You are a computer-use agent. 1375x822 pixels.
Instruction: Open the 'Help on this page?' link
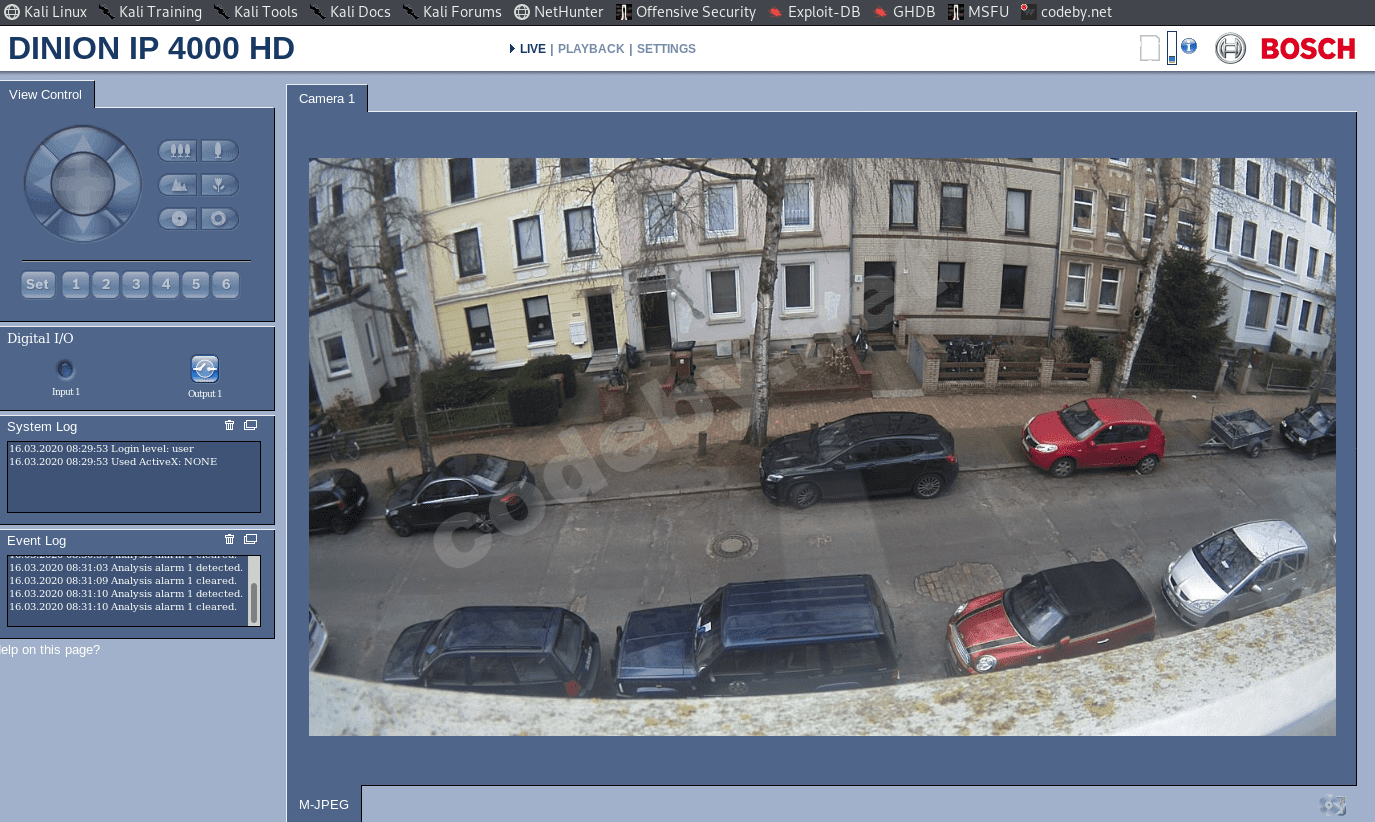pos(50,649)
